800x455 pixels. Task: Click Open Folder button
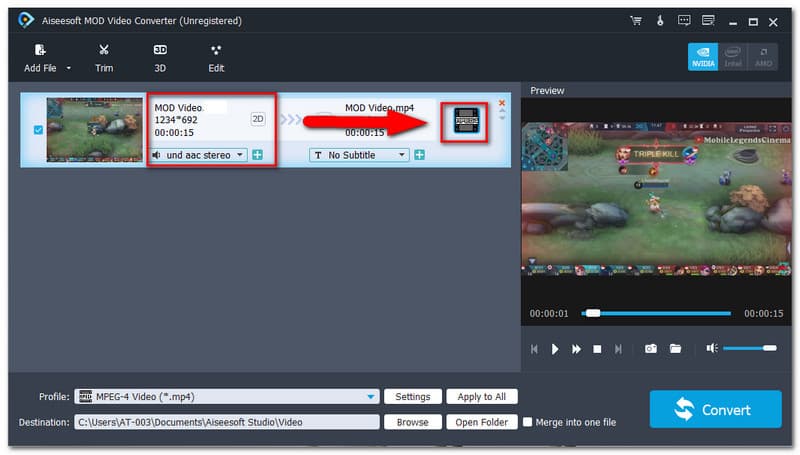tap(482, 422)
